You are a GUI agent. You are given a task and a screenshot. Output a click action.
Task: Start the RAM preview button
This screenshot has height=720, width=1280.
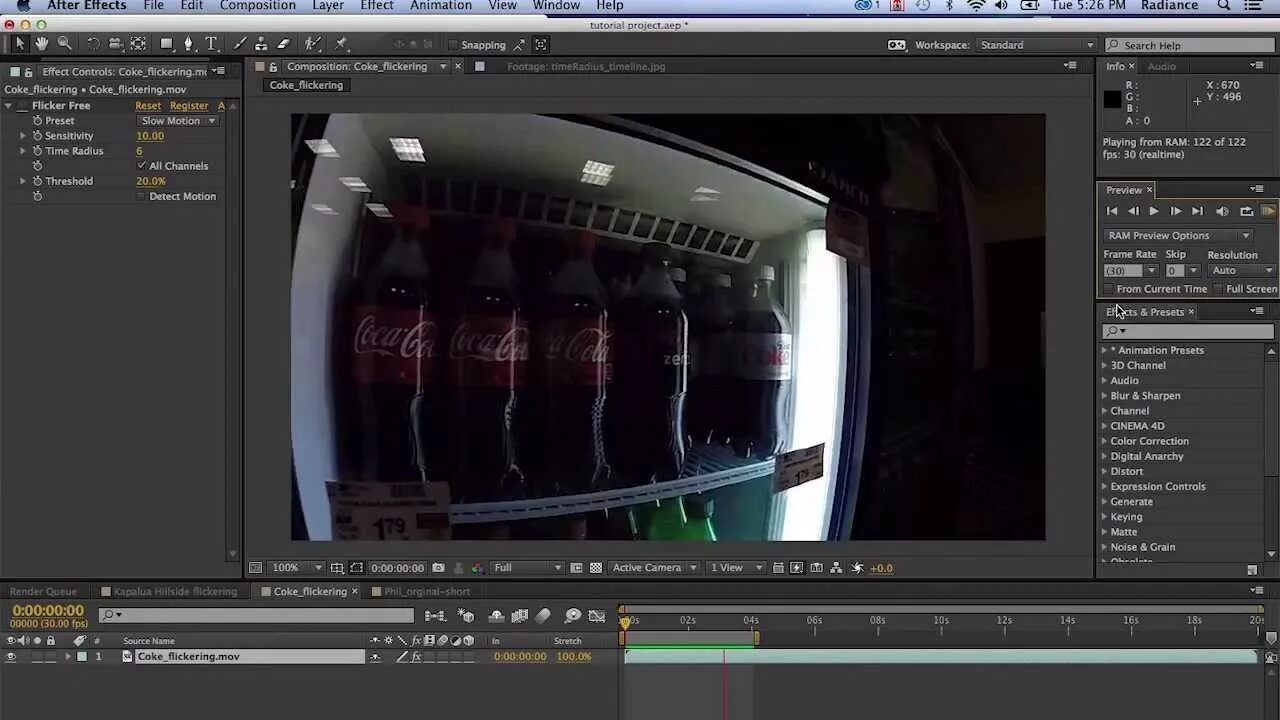point(1268,211)
